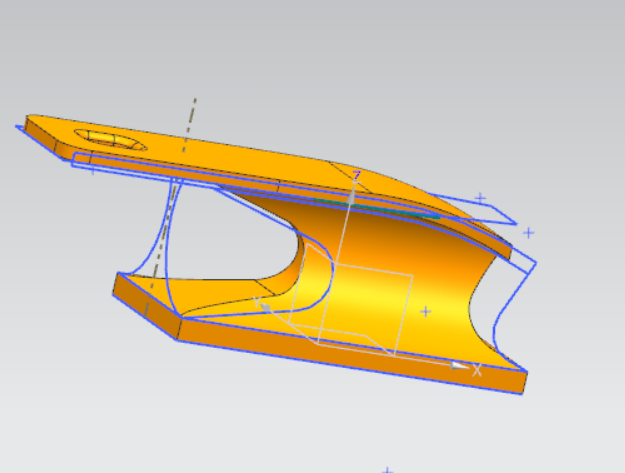625x473 pixels.
Task: Click the X axis label
Action: [x=477, y=370]
